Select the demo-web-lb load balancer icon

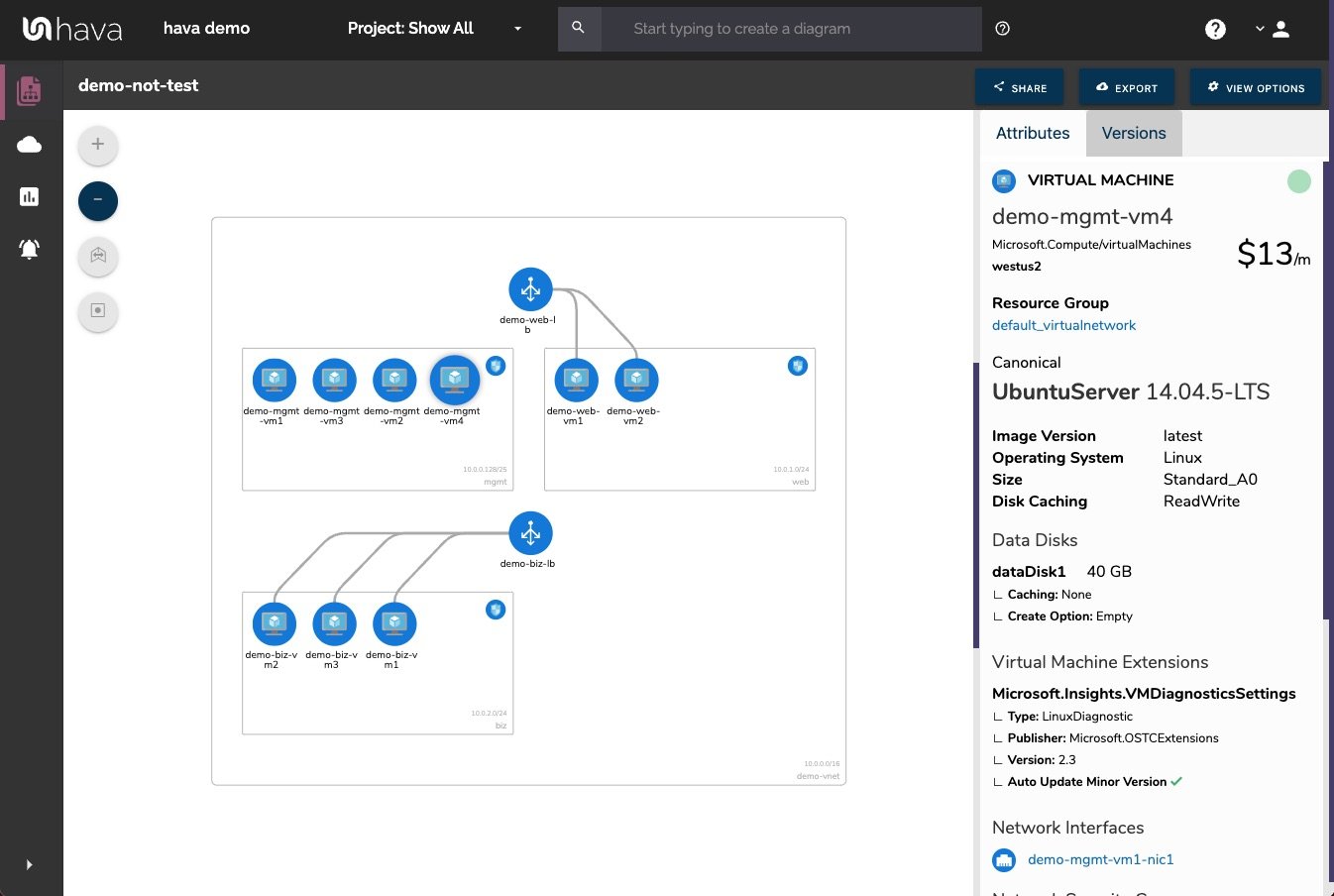coord(530,288)
